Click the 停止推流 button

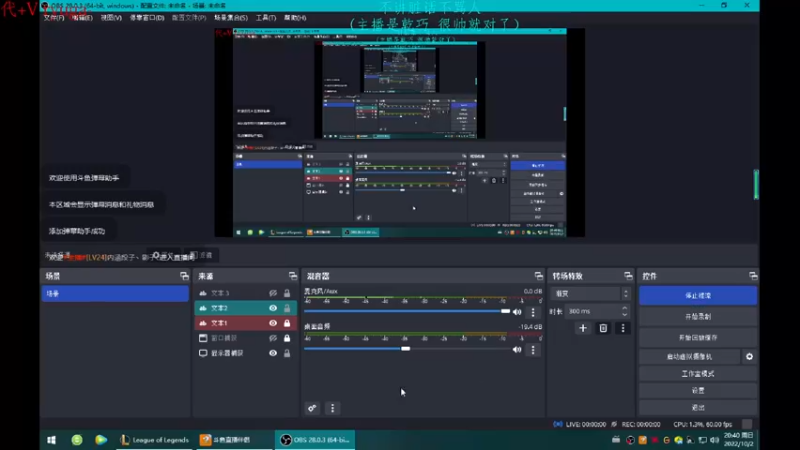698,295
